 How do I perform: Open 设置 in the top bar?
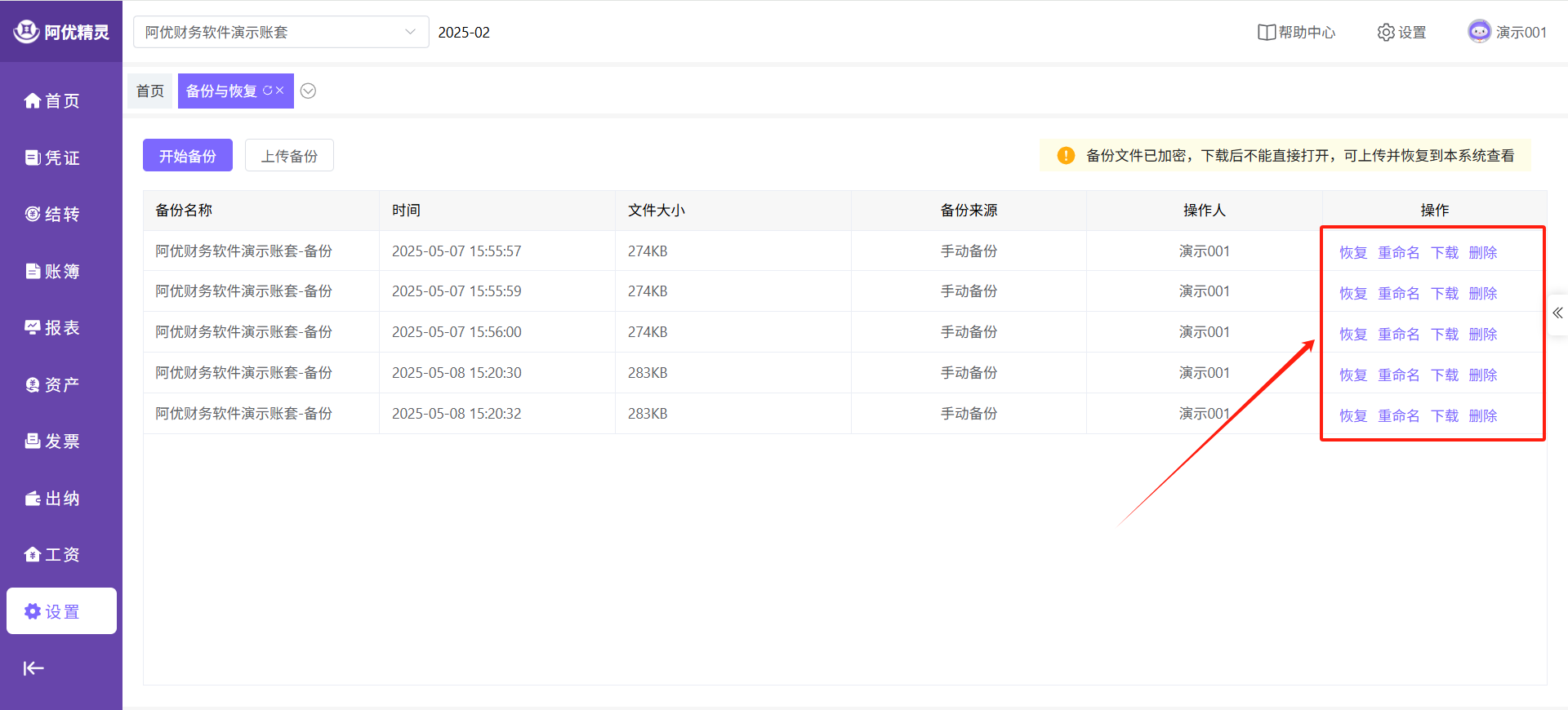(x=1401, y=33)
